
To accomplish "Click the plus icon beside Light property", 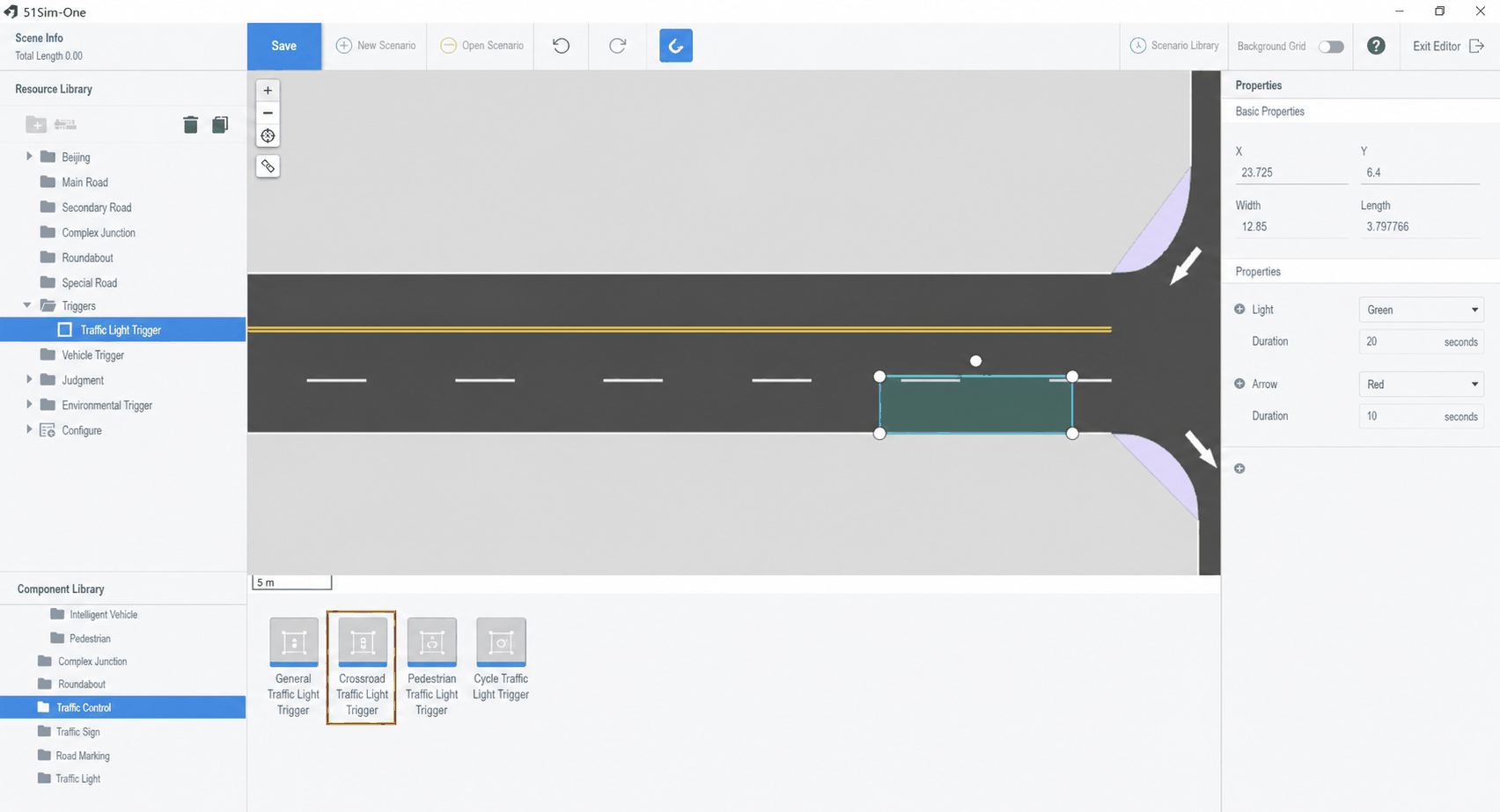I will point(1239,310).
